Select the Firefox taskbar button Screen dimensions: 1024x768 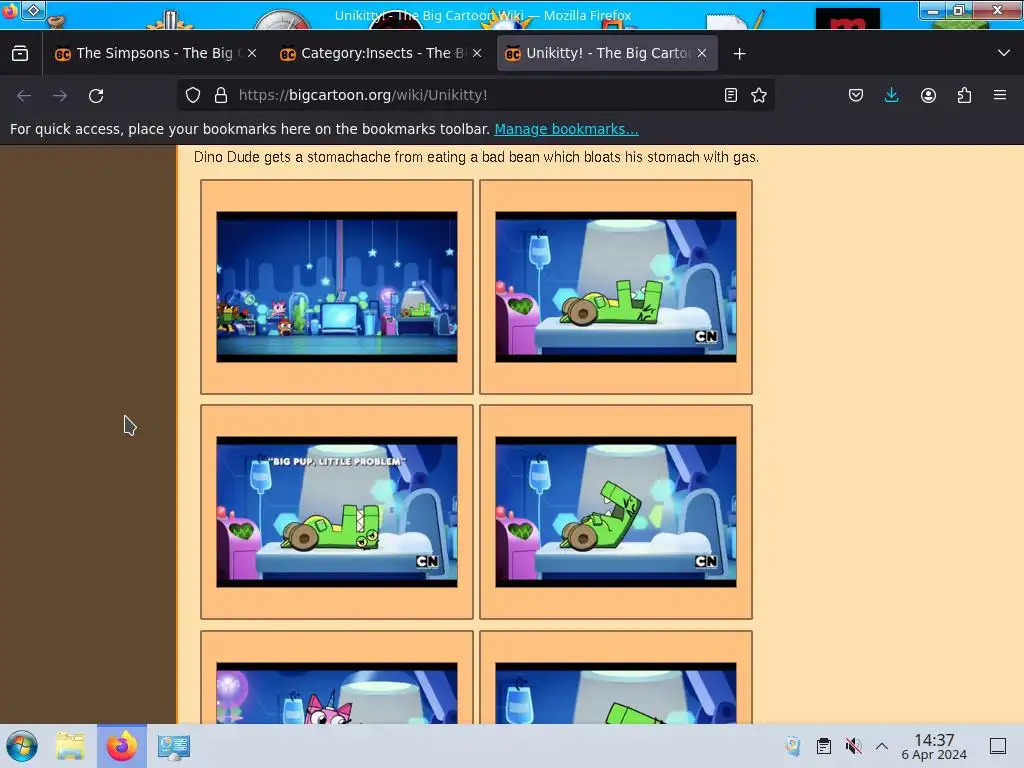pos(122,746)
